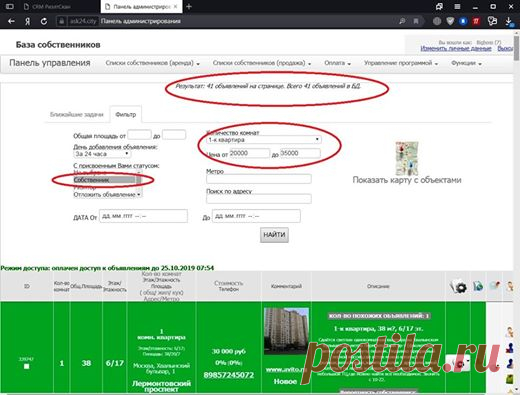Click the 'Выход' logout link

coord(505,48)
